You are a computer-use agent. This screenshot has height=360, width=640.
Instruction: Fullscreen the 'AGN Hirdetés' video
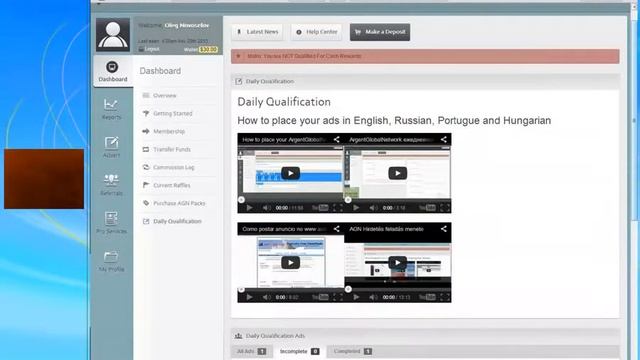pyautogui.click(x=445, y=297)
